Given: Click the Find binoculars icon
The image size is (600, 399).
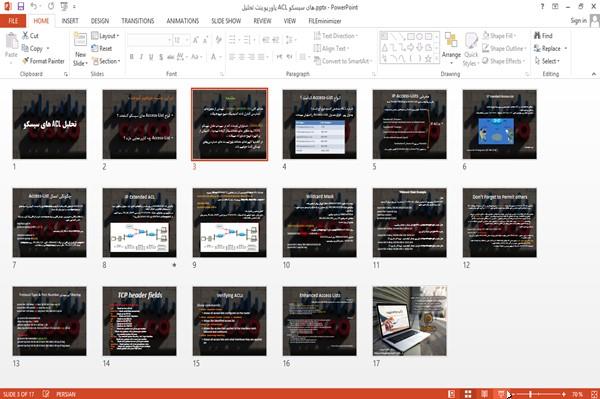Looking at the screenshot, I should click(537, 36).
